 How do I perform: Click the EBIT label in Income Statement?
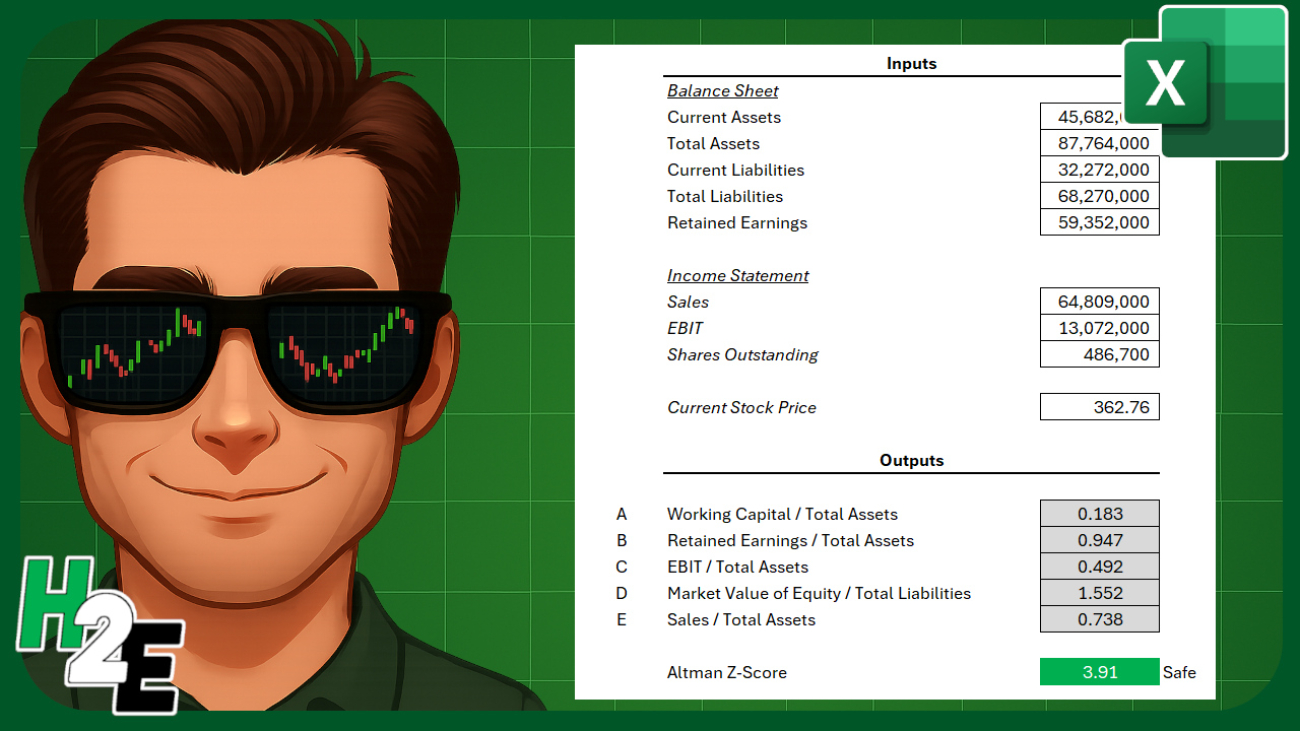tap(685, 328)
